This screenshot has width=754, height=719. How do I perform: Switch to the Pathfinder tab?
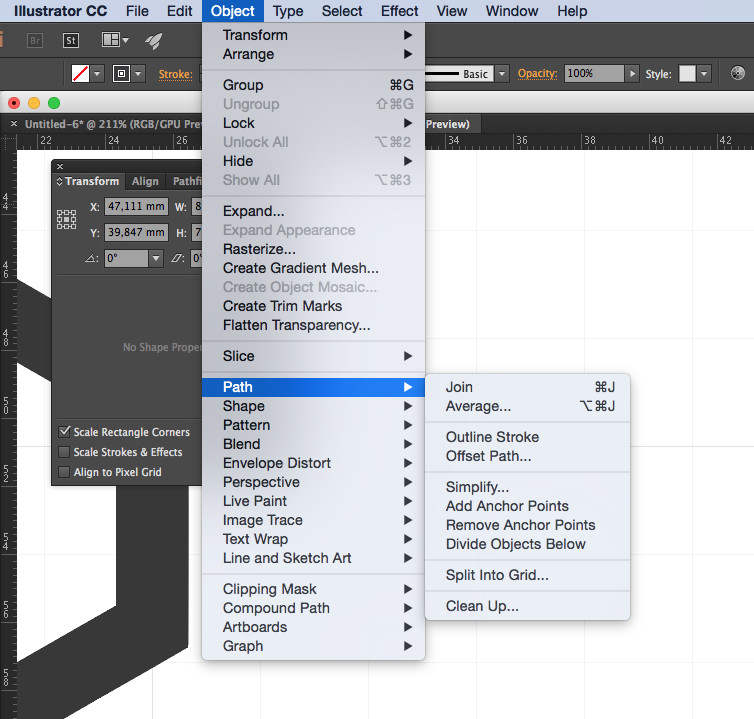tap(187, 181)
